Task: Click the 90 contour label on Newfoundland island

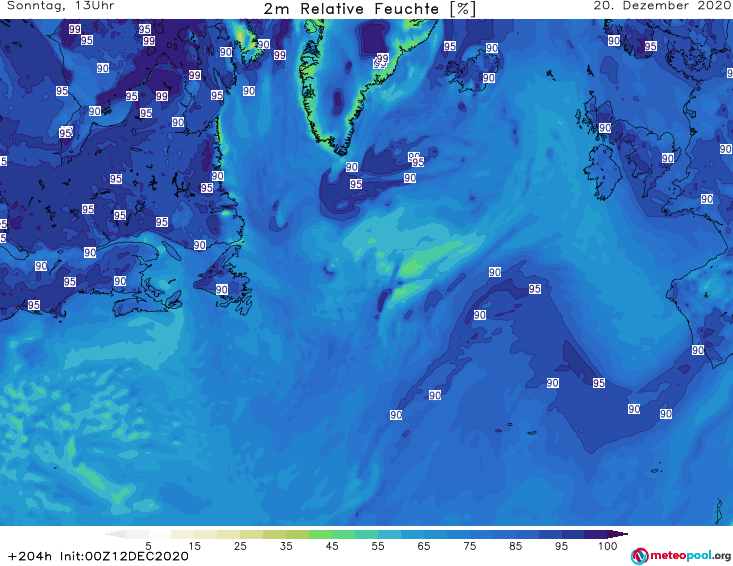Action: click(x=222, y=289)
